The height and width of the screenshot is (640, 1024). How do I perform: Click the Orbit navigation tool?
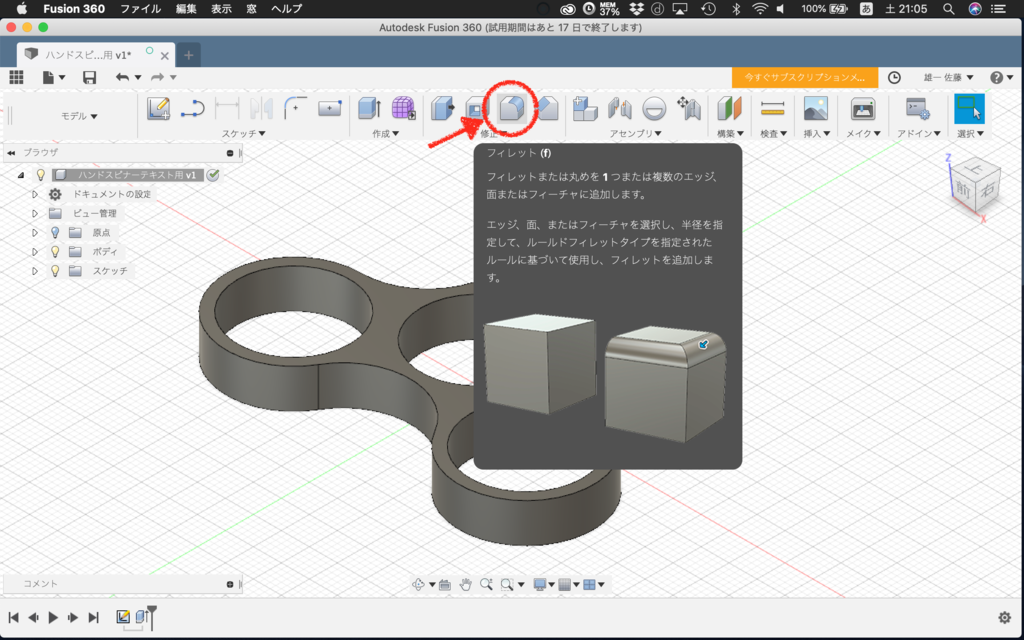[x=419, y=584]
